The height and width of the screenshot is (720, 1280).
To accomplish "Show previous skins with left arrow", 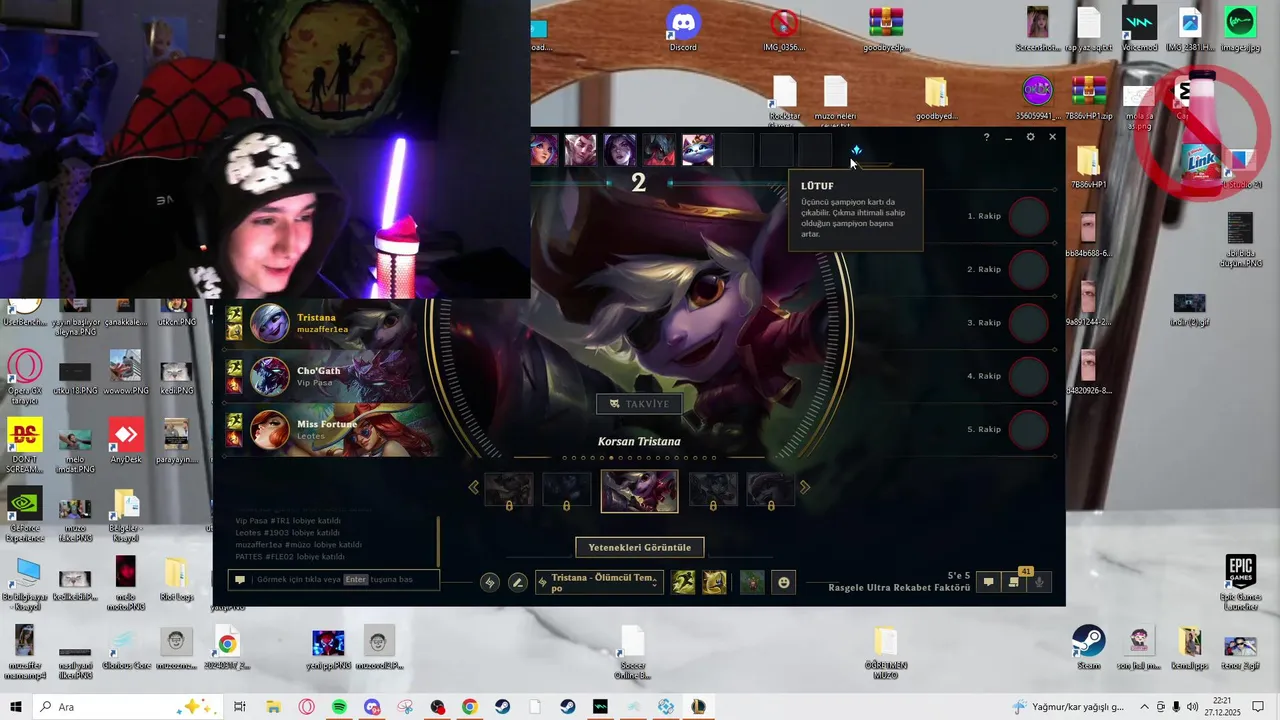I will click(474, 488).
